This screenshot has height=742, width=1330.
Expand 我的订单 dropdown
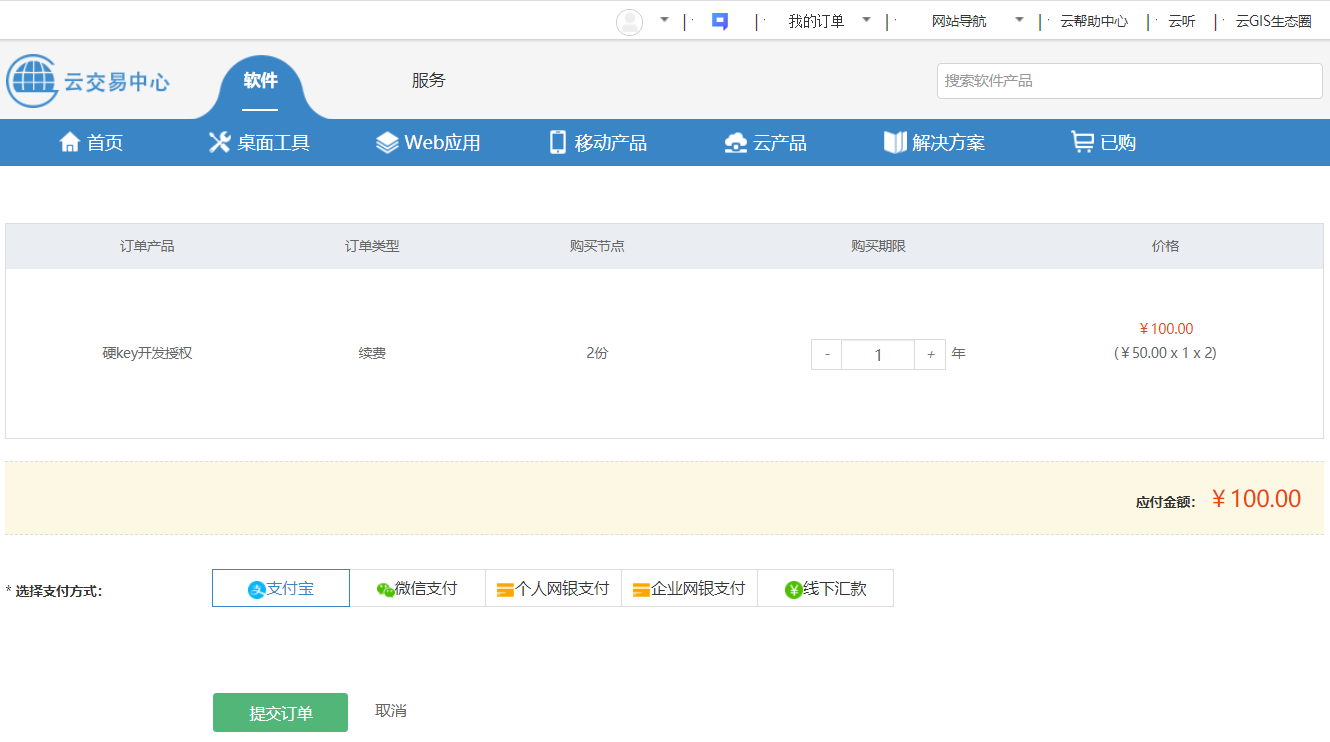866,20
